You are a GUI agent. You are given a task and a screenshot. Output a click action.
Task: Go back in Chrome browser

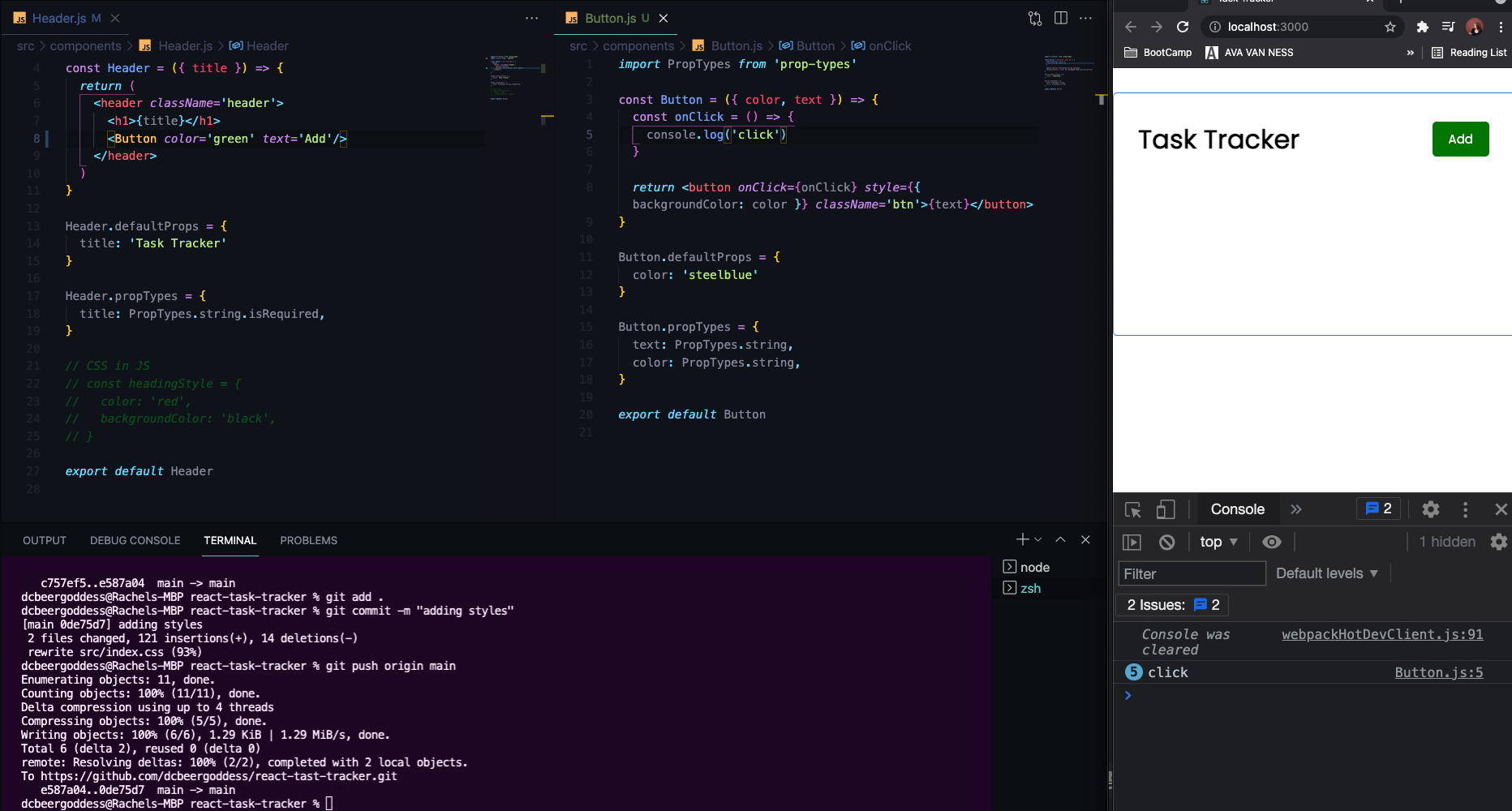click(x=1131, y=27)
